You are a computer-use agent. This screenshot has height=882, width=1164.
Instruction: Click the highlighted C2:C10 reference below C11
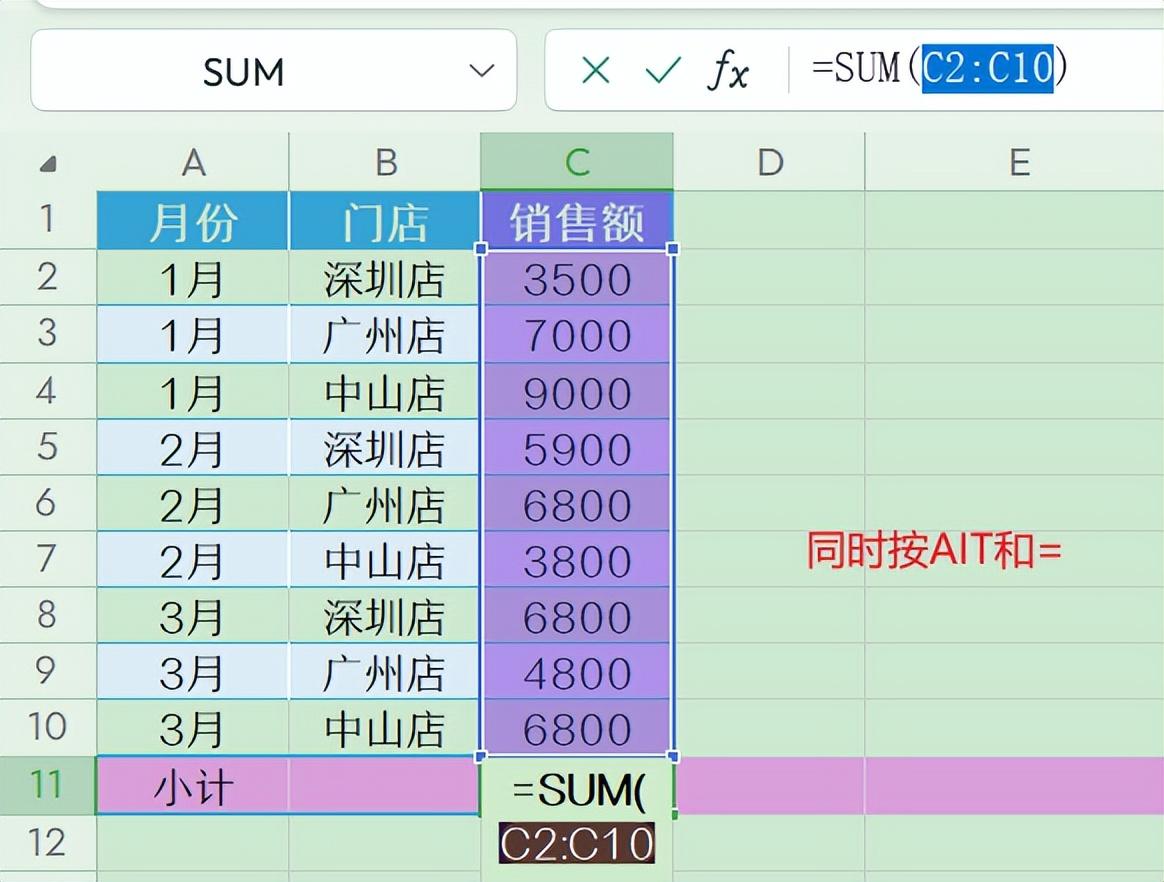tap(577, 843)
